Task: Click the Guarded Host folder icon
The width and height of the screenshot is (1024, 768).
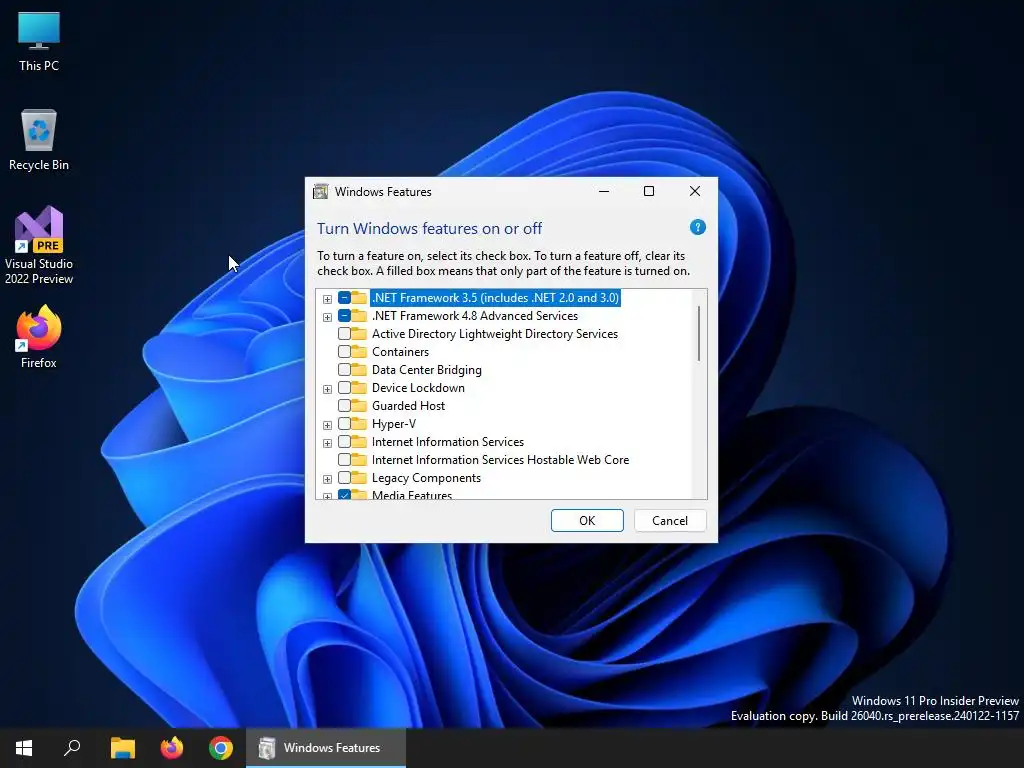Action: click(x=359, y=406)
